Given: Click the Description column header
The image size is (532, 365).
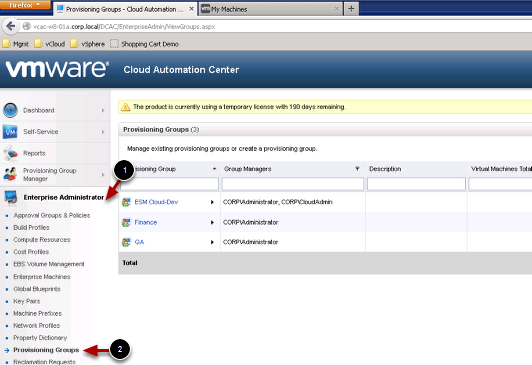Looking at the screenshot, I should (x=385, y=169).
